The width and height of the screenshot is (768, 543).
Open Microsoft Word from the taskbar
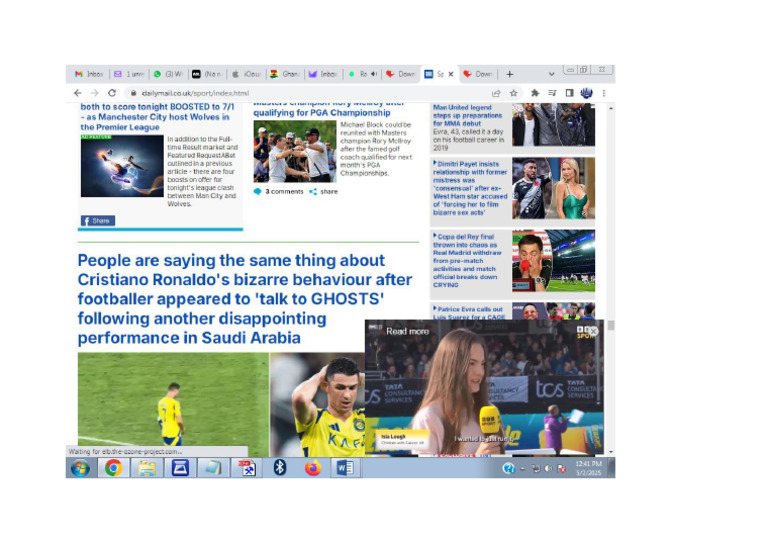pyautogui.click(x=345, y=469)
